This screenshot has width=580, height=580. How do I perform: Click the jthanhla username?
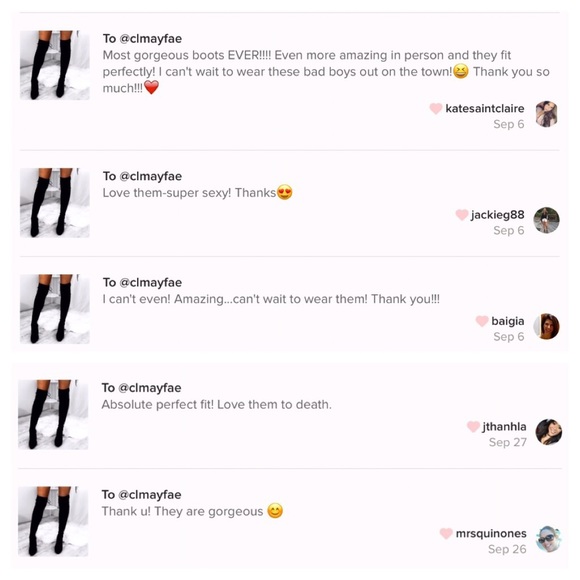[x=504, y=426]
